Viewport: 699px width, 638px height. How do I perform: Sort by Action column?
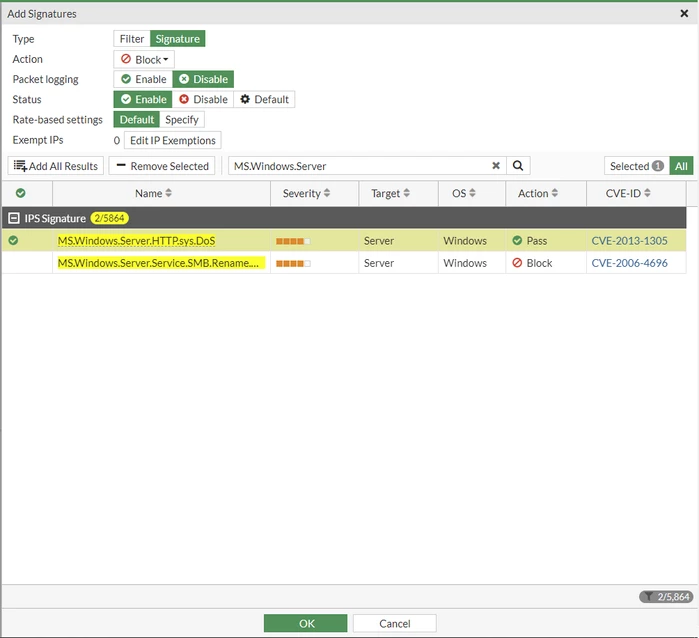(538, 193)
